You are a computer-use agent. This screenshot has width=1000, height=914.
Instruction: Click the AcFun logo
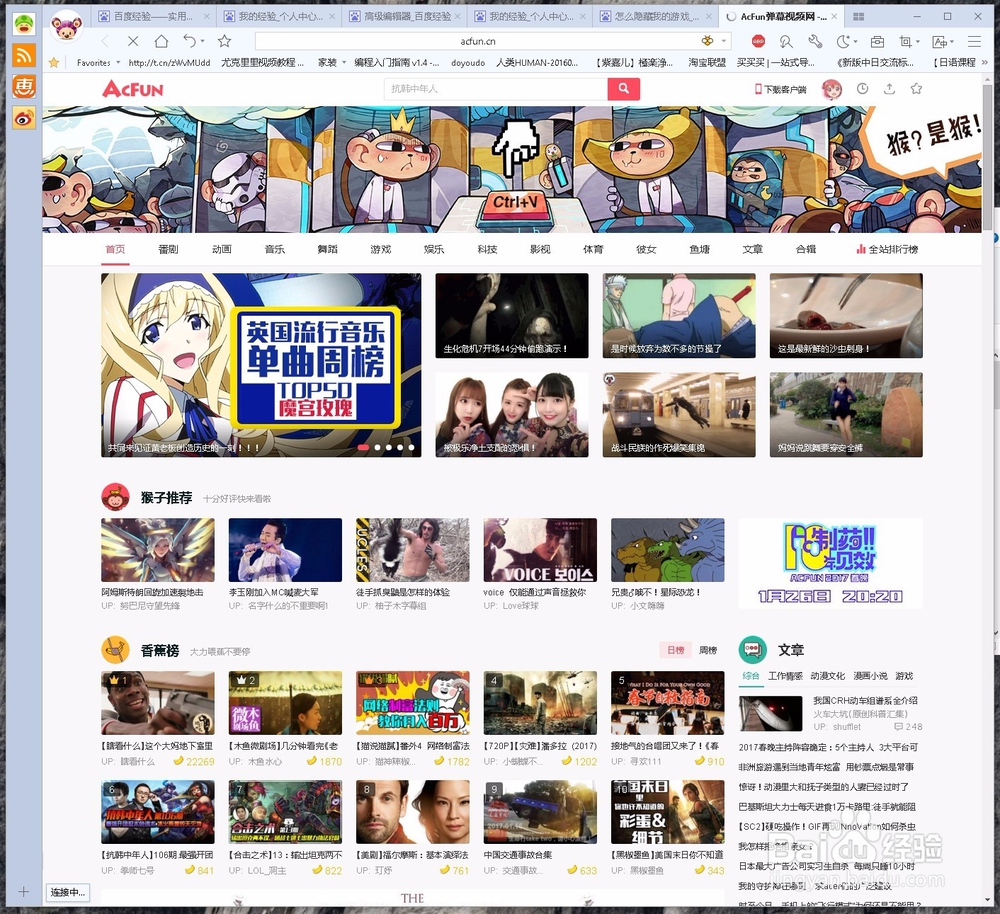133,89
